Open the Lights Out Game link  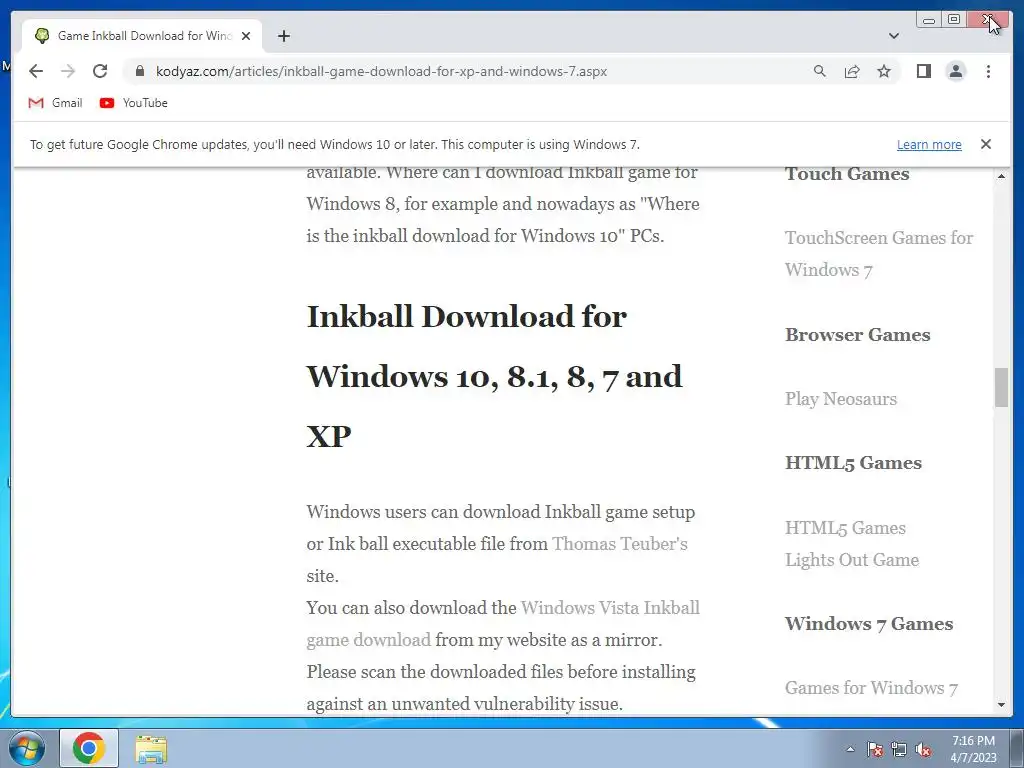click(x=852, y=560)
